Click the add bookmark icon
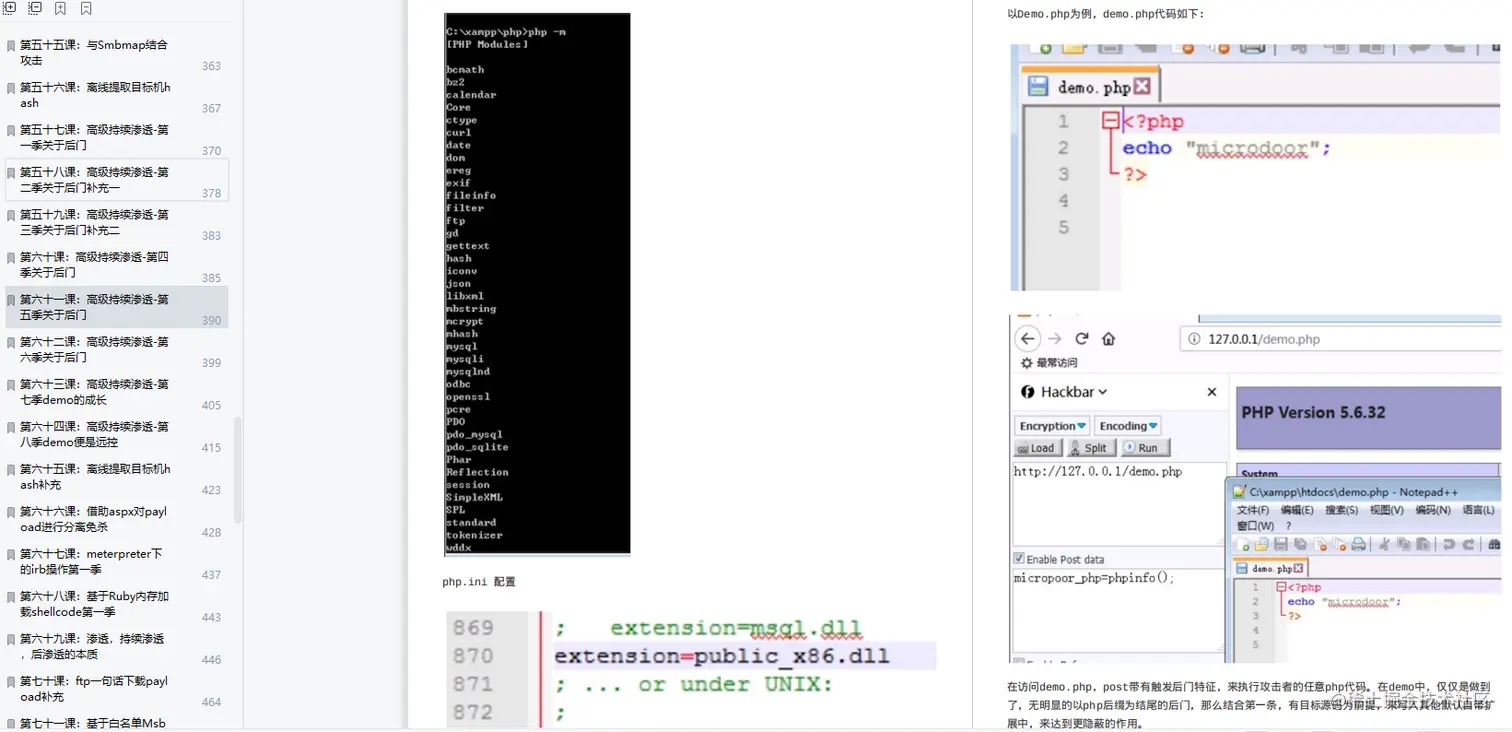The image size is (1512, 732). 60,8
